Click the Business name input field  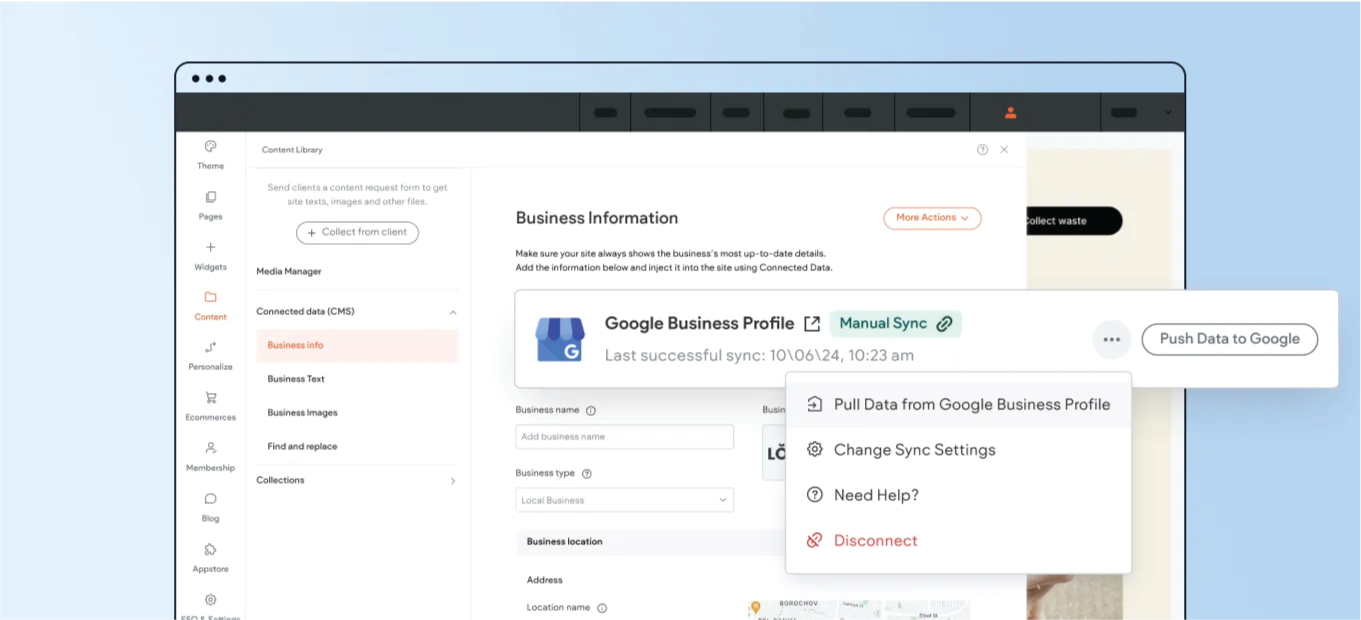(x=625, y=437)
